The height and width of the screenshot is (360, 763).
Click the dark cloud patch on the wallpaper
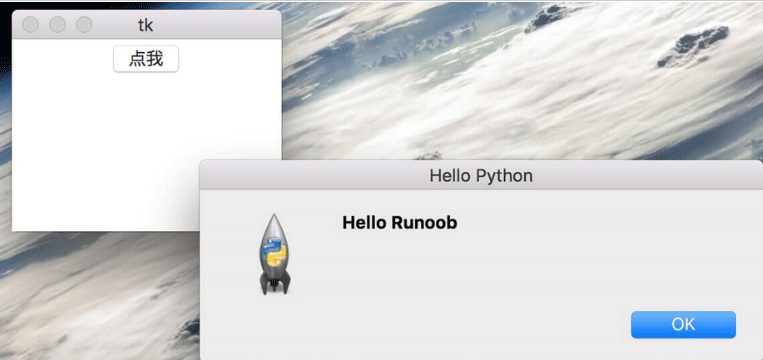693,46
